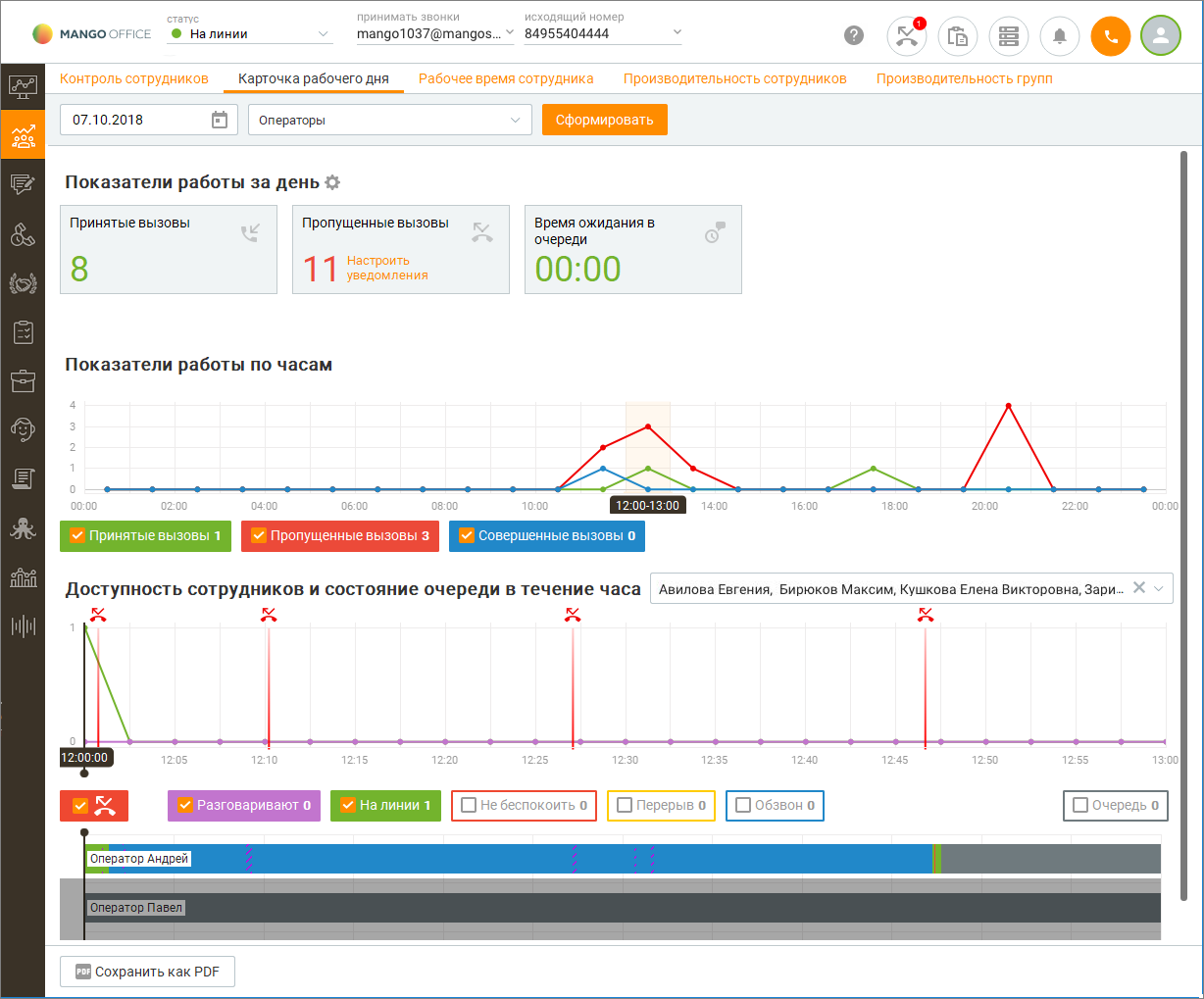Expand the исходящий номер dropdown
The height and width of the screenshot is (999, 1204).
click(603, 33)
